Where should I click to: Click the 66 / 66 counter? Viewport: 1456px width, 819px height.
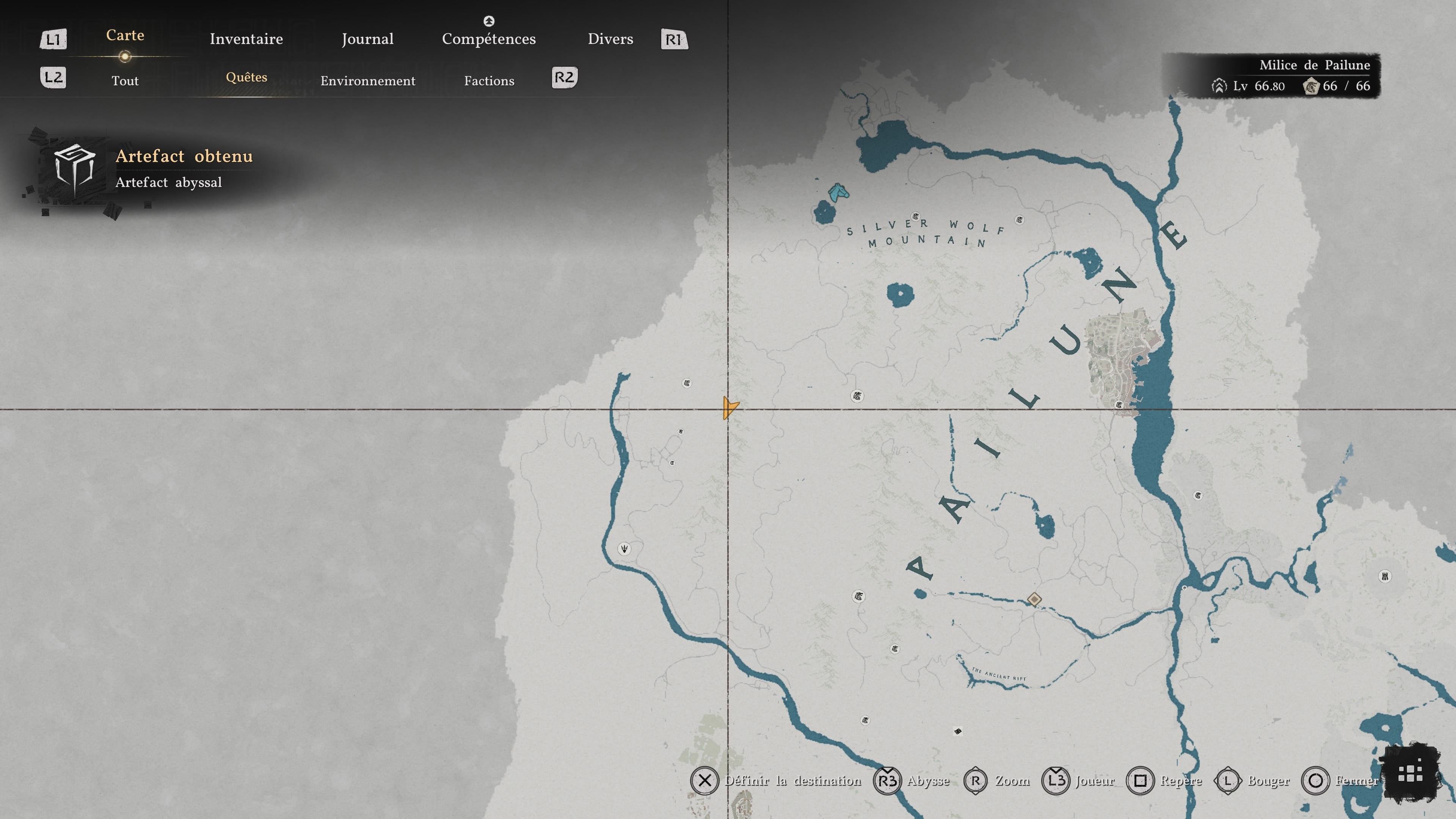pyautogui.click(x=1346, y=86)
